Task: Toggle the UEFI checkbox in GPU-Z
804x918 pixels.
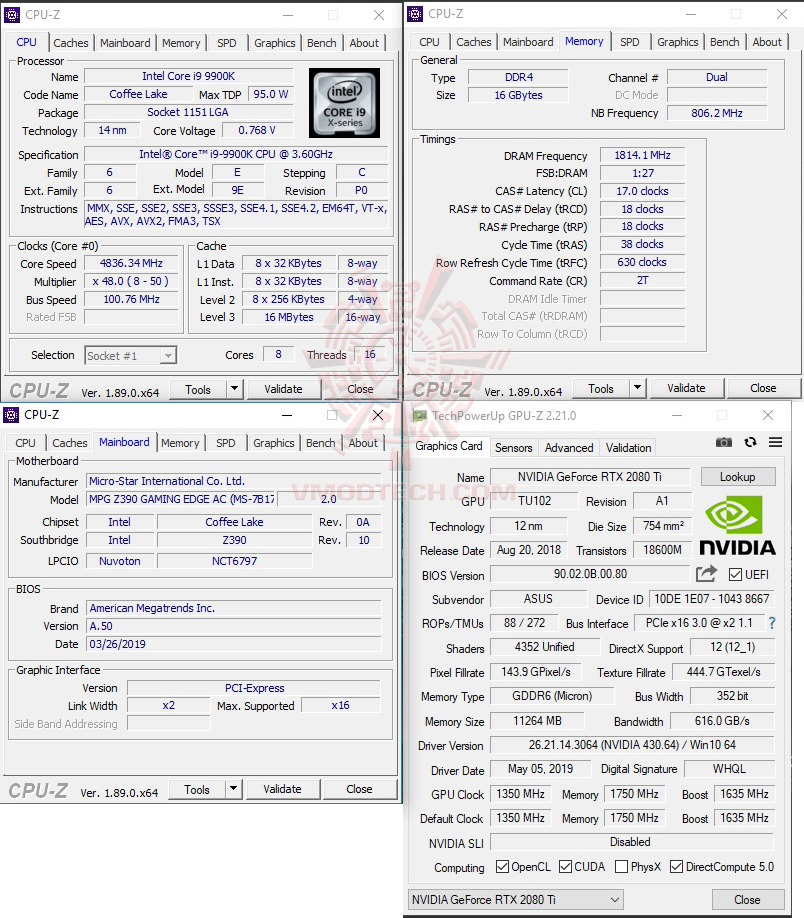Action: click(x=735, y=574)
